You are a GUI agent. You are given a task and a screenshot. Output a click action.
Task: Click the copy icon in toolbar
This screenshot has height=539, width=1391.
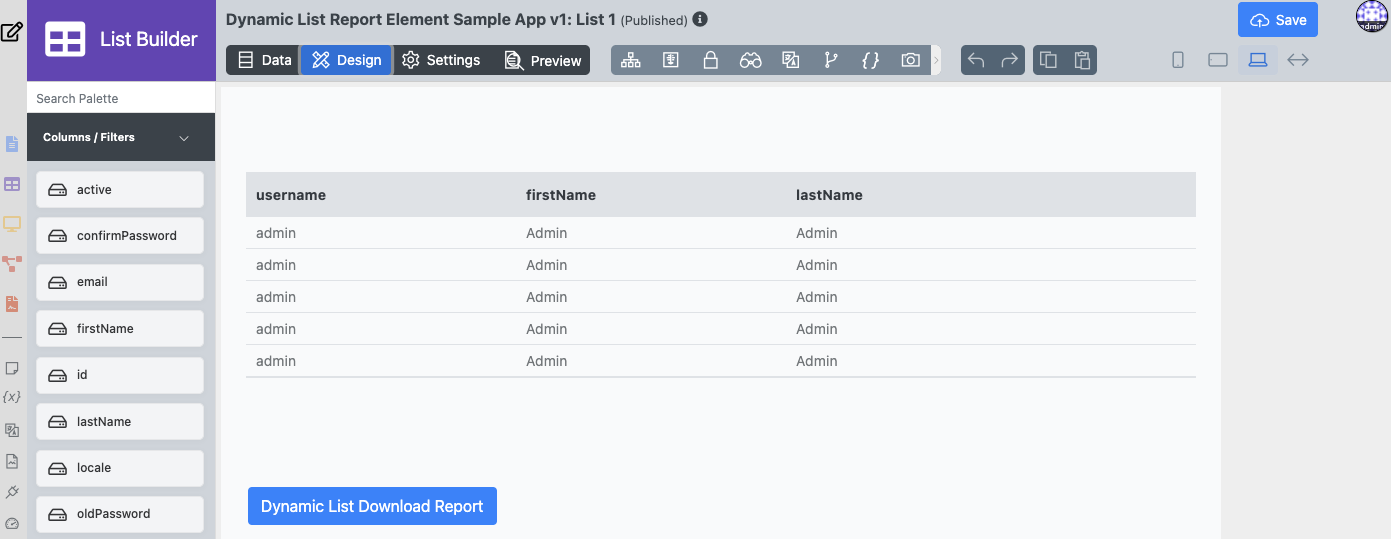pos(1047,60)
